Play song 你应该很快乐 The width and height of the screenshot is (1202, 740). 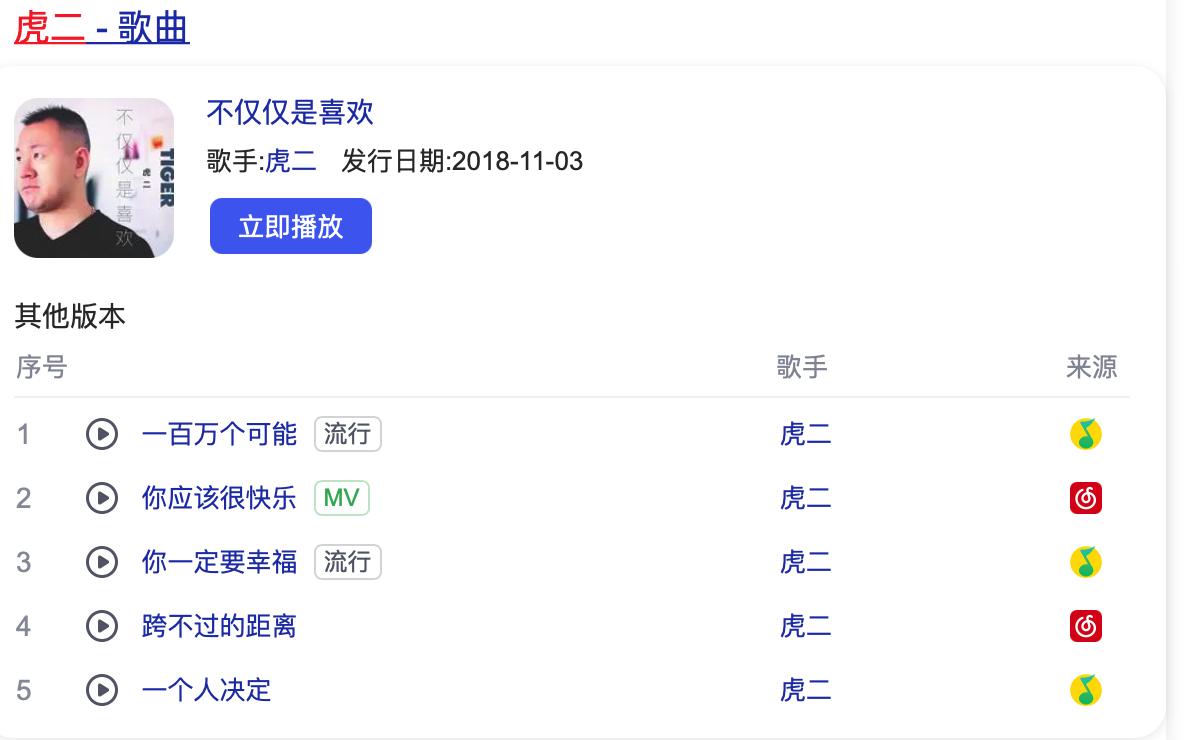pyautogui.click(x=102, y=498)
